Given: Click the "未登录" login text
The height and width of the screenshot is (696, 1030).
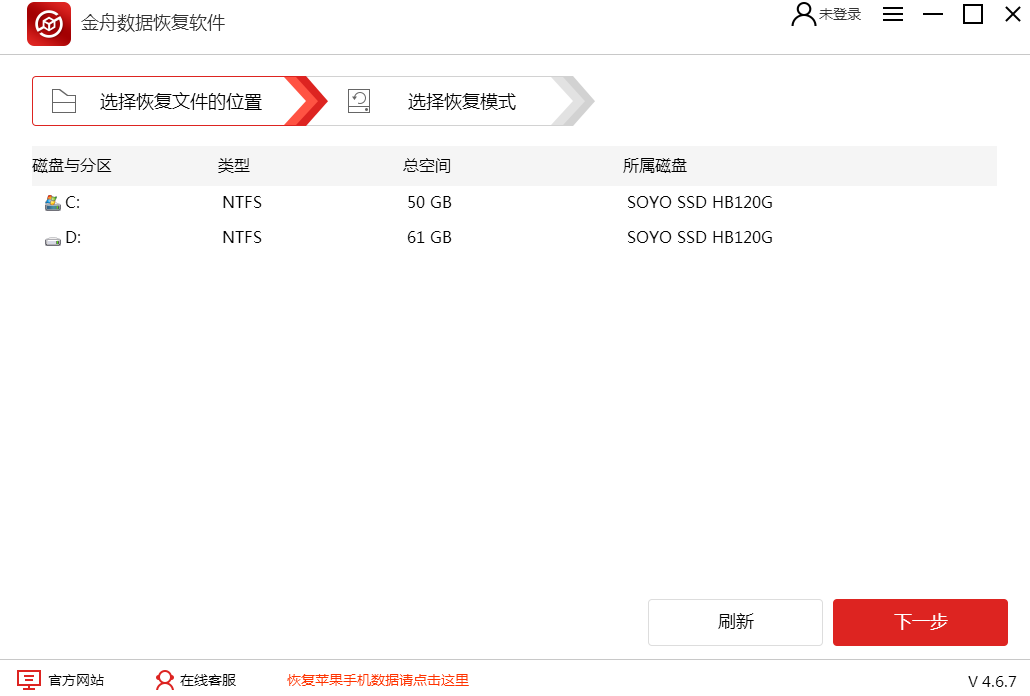Looking at the screenshot, I should click(840, 14).
